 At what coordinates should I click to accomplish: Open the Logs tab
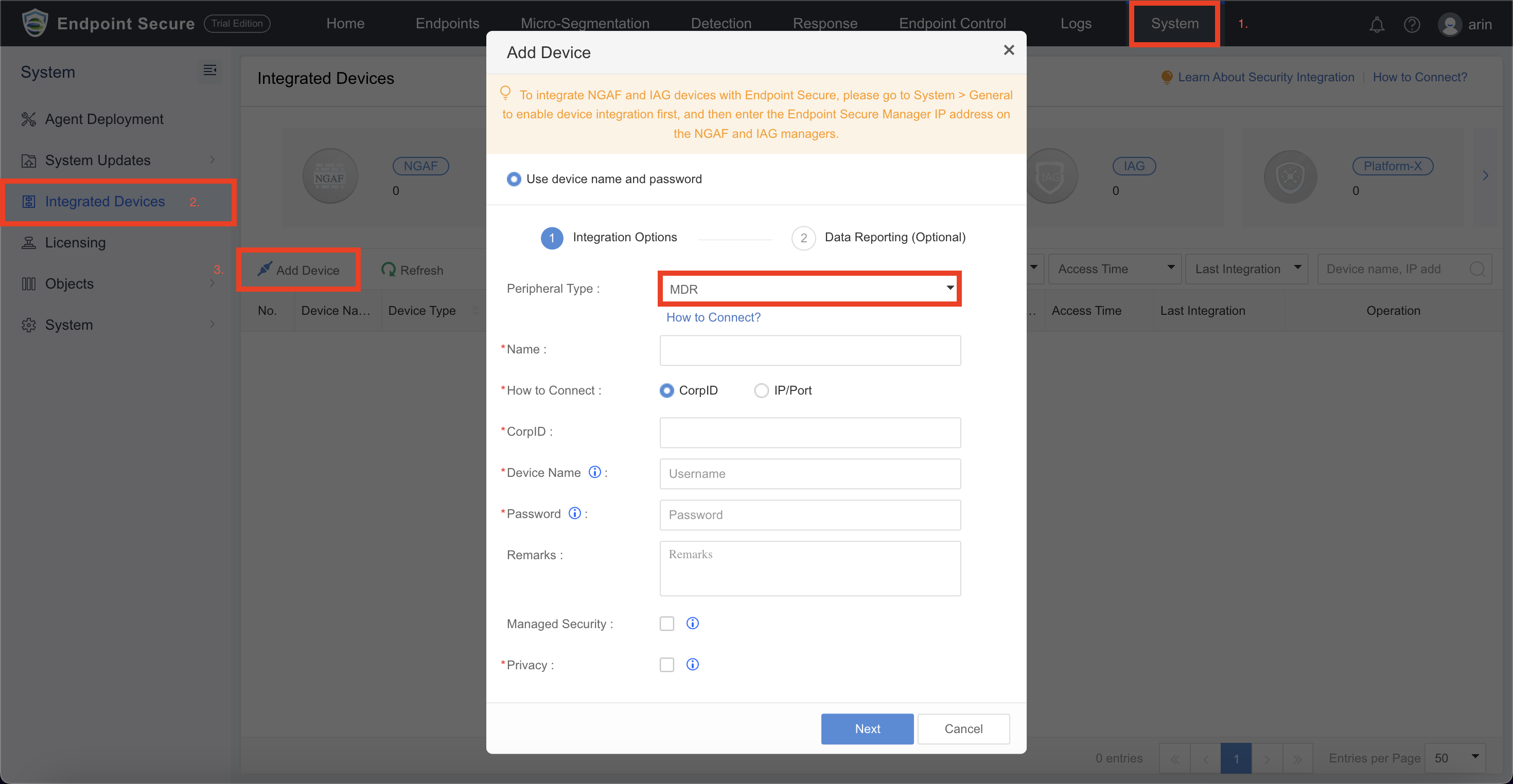pyautogui.click(x=1076, y=24)
